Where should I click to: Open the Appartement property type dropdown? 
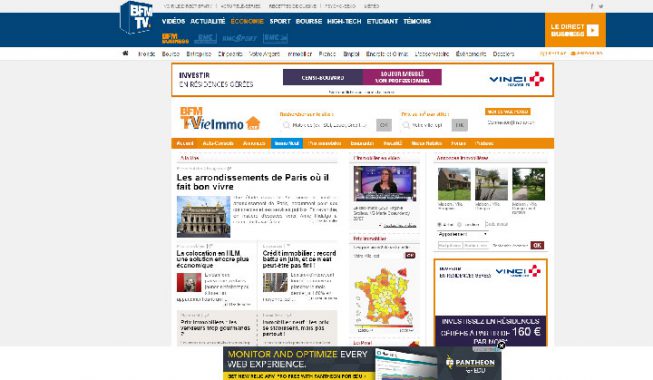pos(463,234)
